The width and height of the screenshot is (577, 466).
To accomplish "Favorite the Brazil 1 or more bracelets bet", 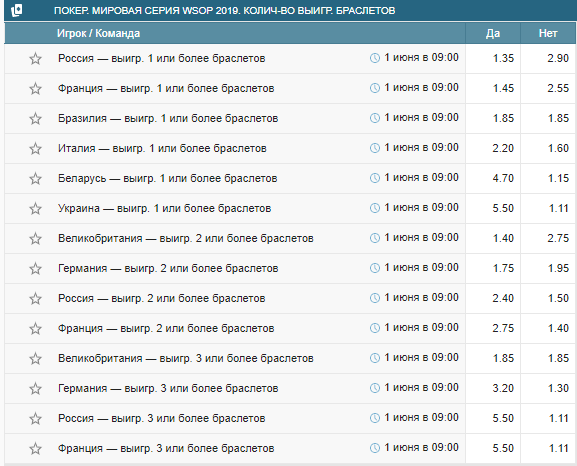I will 35,119.
